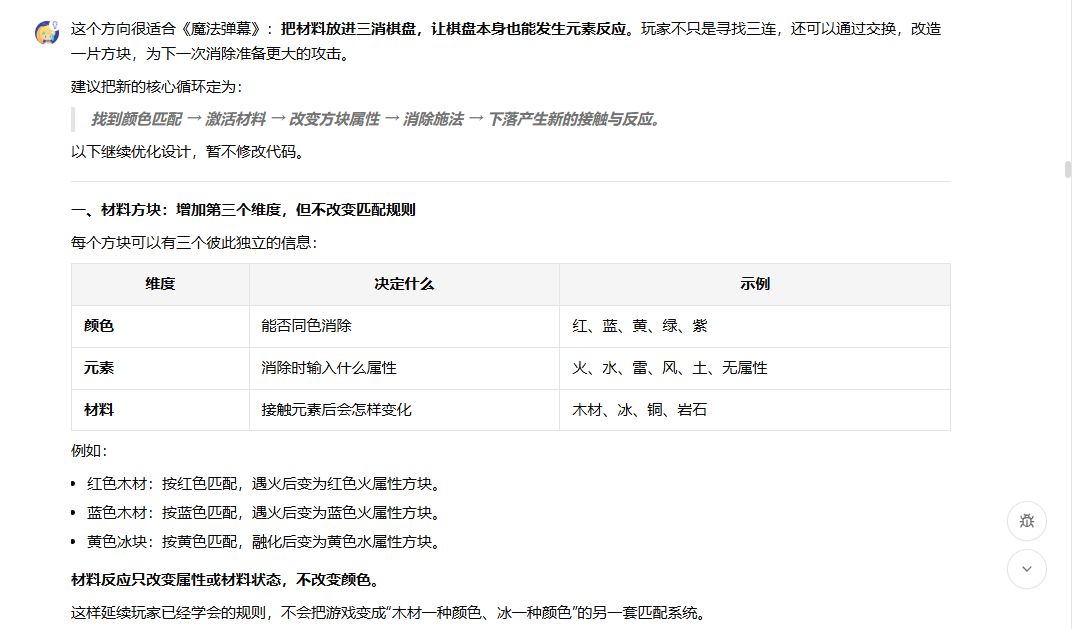This screenshot has width=1076, height=629.
Task: Click the bullet starting '红色木材：按红色匹配'
Action: point(264,484)
